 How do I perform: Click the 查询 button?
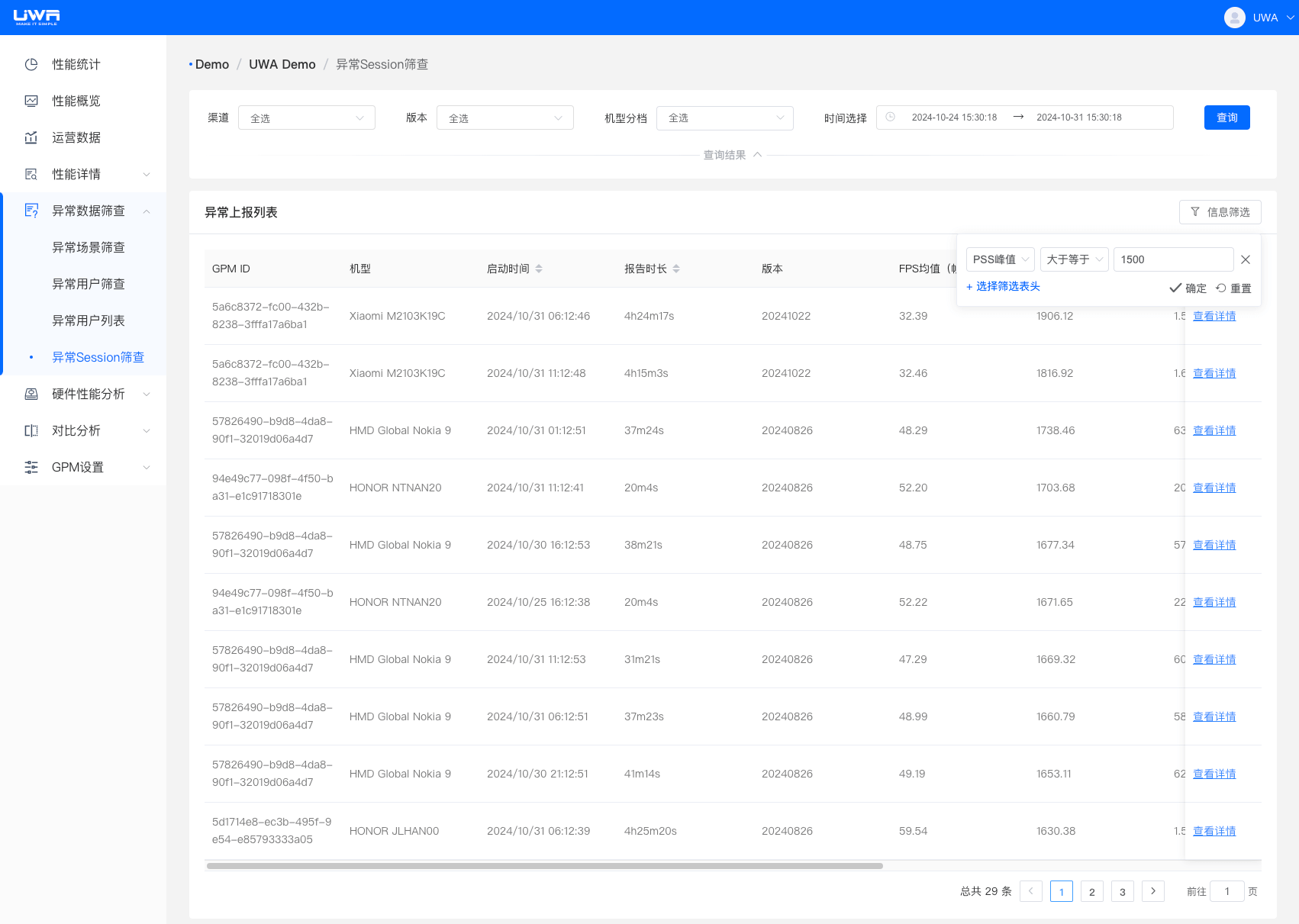[1227, 118]
